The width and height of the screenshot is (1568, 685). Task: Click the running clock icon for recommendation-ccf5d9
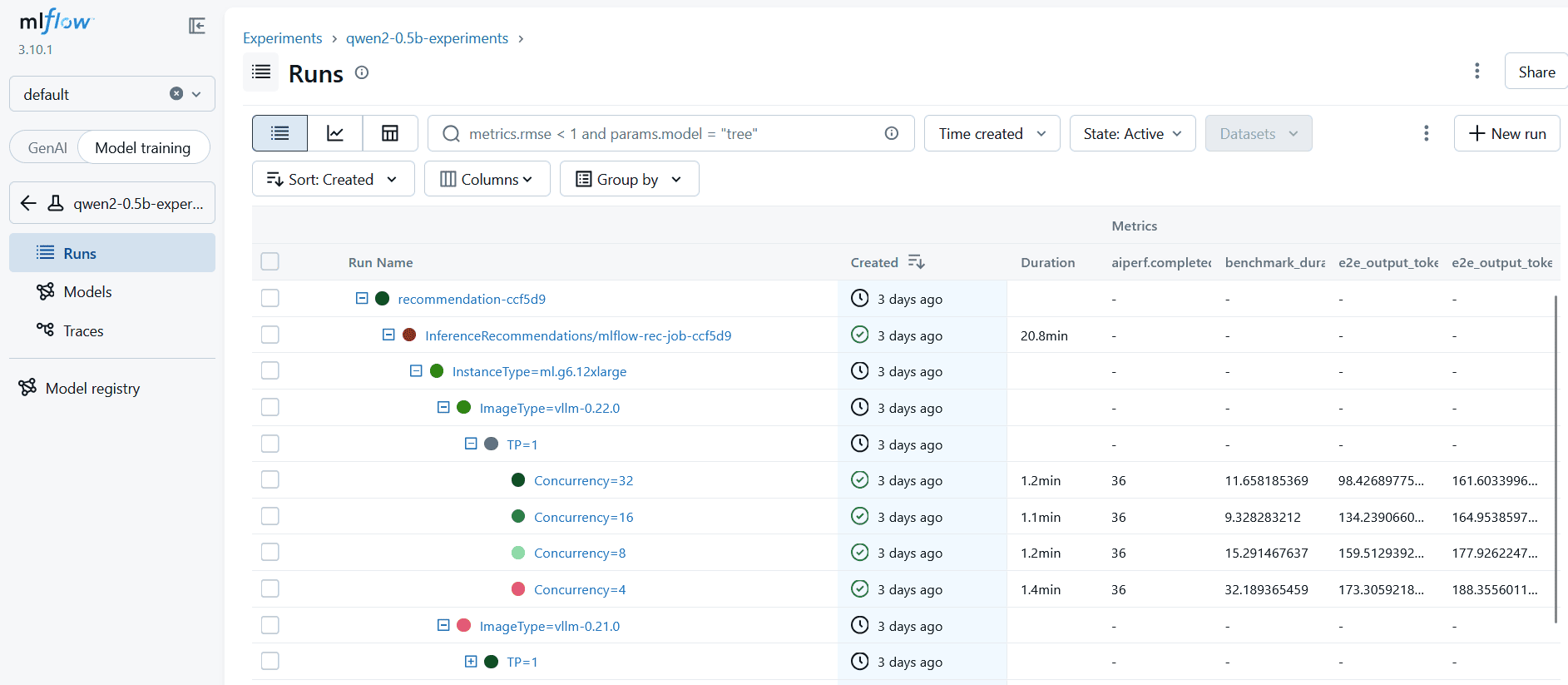860,298
